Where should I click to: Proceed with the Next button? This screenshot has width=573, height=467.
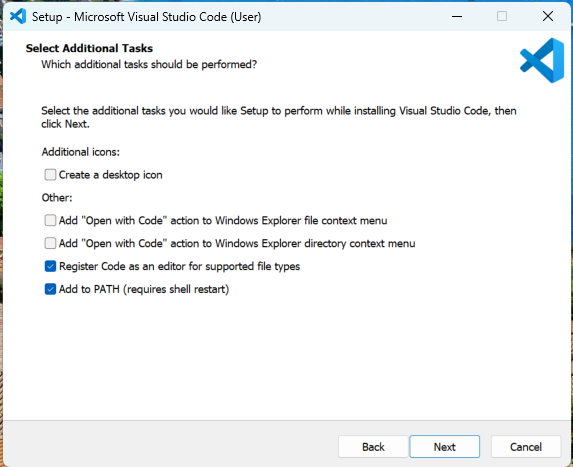click(x=445, y=447)
